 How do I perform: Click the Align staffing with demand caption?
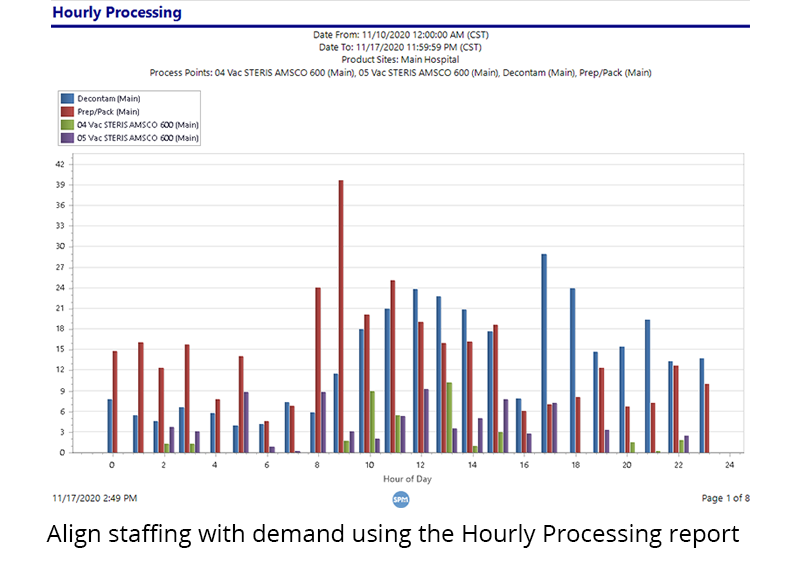click(x=393, y=535)
